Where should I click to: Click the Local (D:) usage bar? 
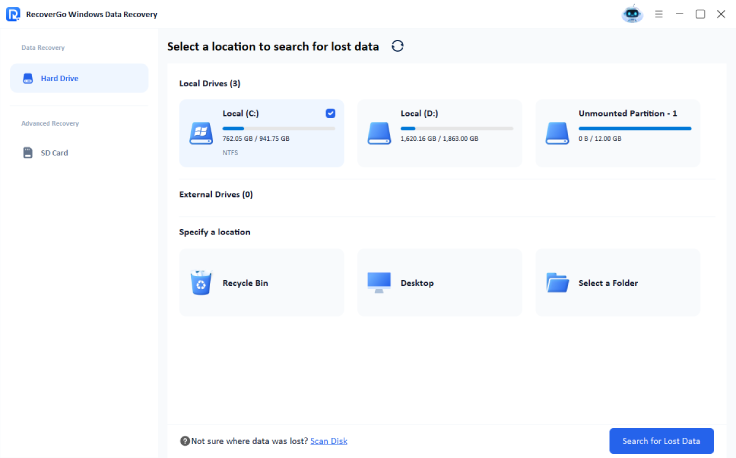(x=457, y=128)
